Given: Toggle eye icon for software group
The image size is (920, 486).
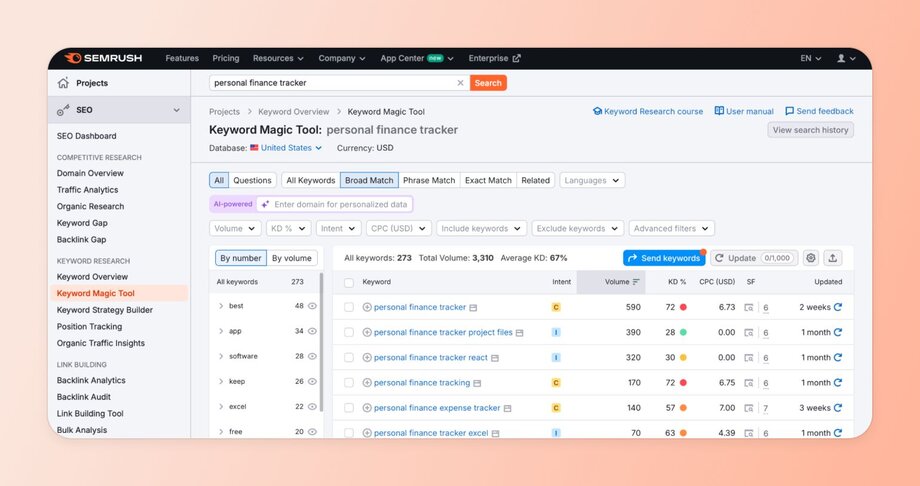Looking at the screenshot, I should (312, 356).
